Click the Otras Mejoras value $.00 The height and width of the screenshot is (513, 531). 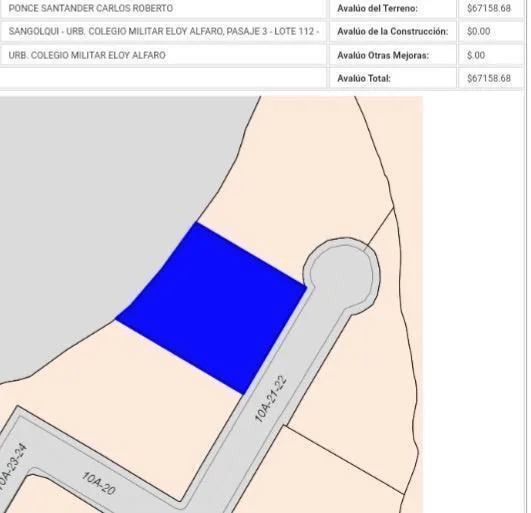coord(476,55)
